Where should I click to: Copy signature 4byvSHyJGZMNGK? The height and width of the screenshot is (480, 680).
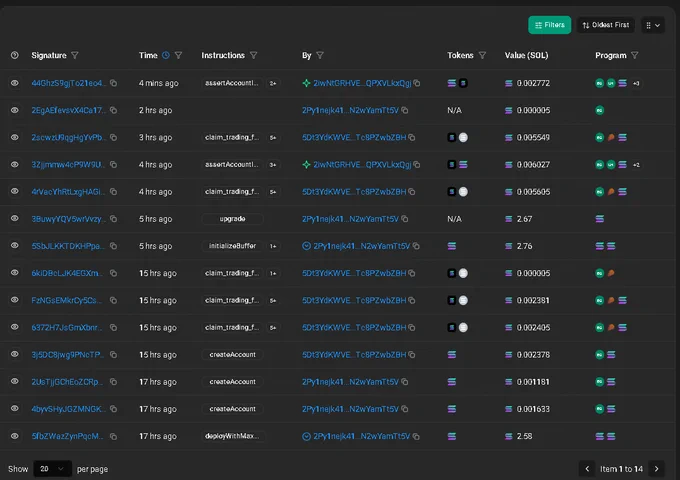(113, 408)
